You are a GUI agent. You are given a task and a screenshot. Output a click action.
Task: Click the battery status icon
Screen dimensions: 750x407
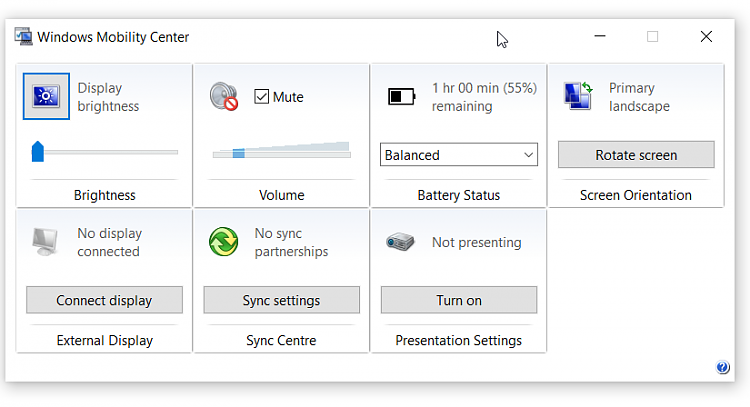[x=401, y=97]
